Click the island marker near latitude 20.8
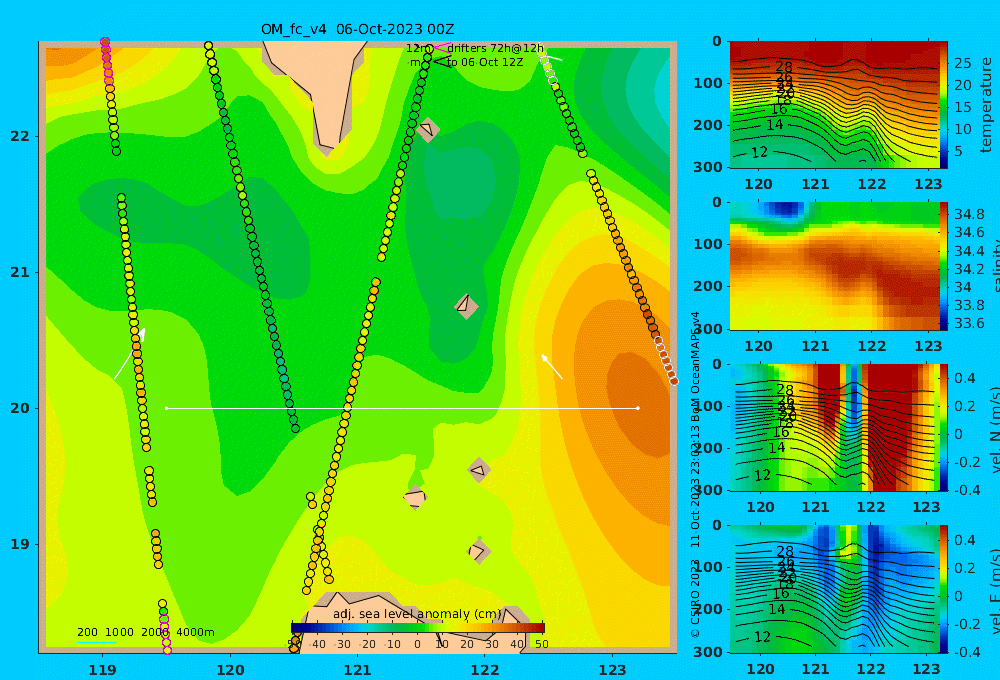The width and height of the screenshot is (1000, 680). tap(466, 306)
